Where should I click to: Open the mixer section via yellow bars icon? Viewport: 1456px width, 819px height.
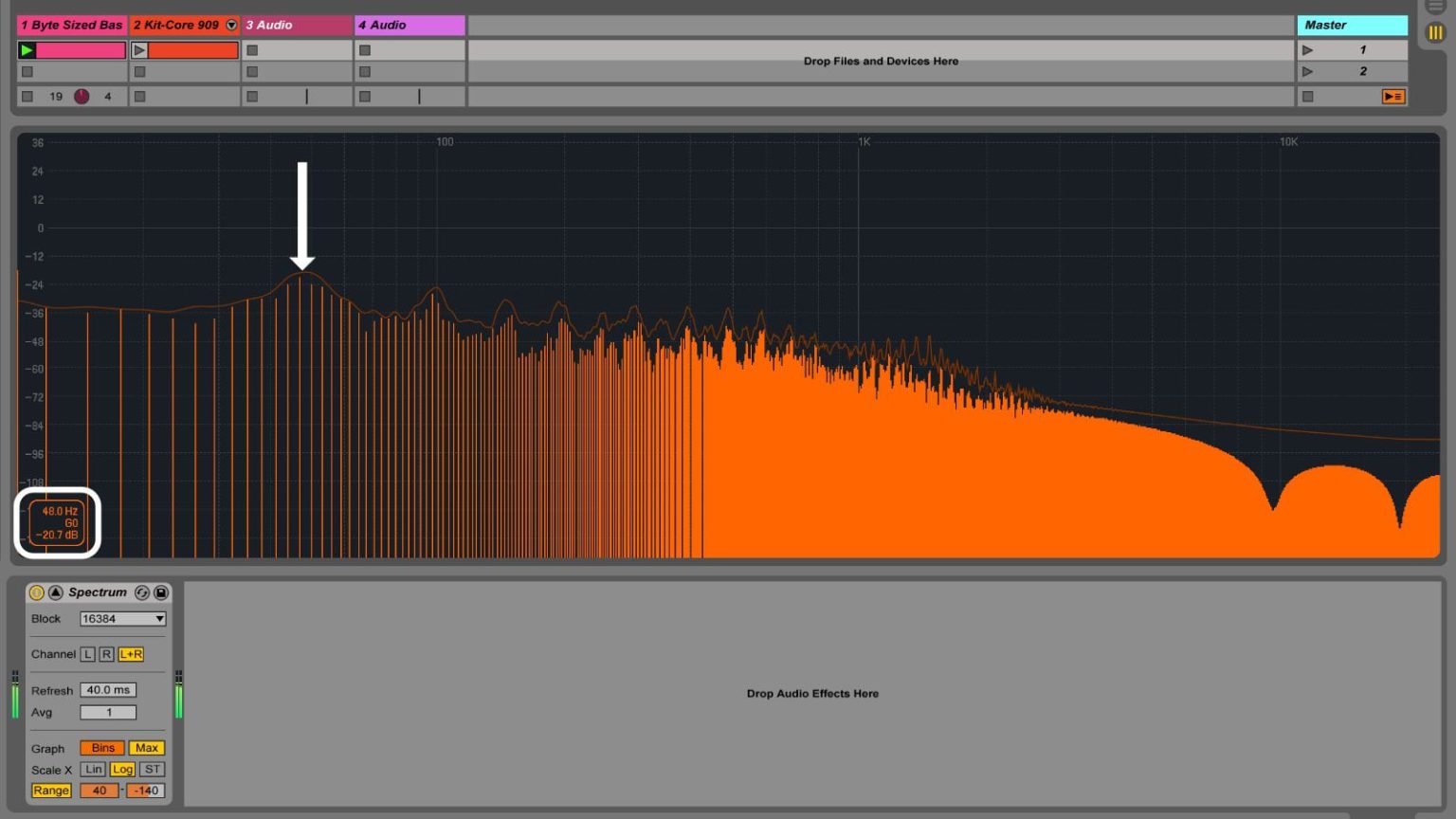point(1435,32)
